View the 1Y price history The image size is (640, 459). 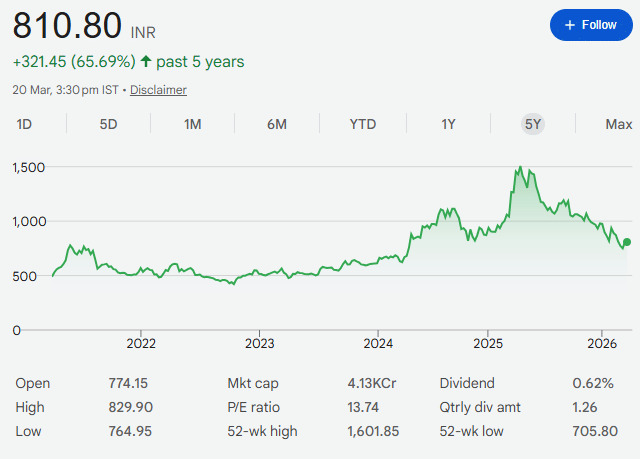pos(448,124)
